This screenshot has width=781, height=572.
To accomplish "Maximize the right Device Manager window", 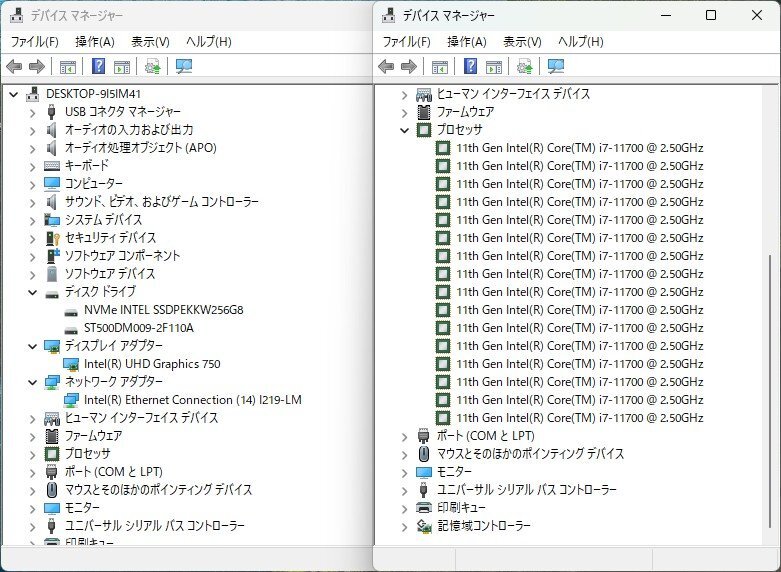I will (x=711, y=15).
